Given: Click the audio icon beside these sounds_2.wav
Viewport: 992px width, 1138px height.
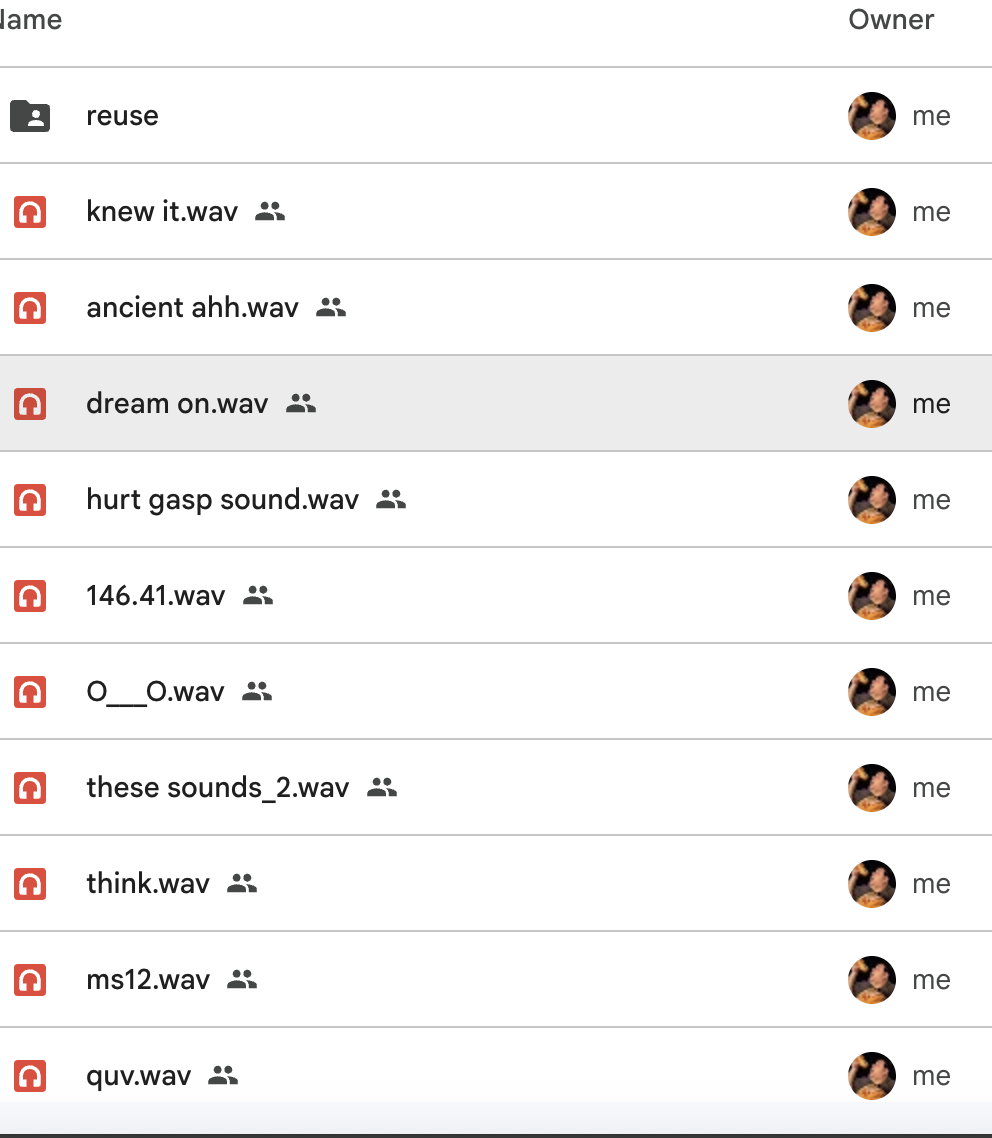Looking at the screenshot, I should coord(30,788).
